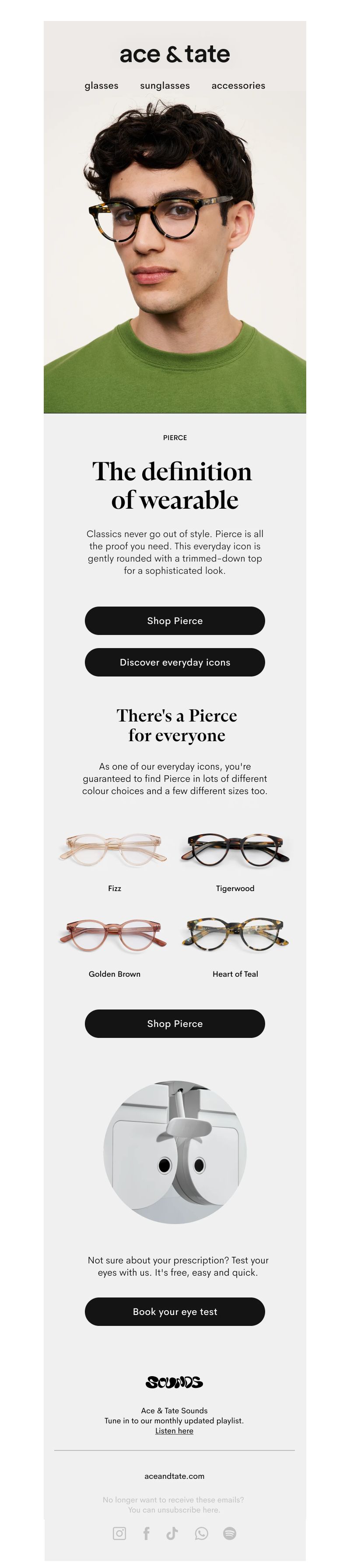Select the Fizz glasses thumbnail
This screenshot has width=350, height=1568.
click(x=114, y=849)
